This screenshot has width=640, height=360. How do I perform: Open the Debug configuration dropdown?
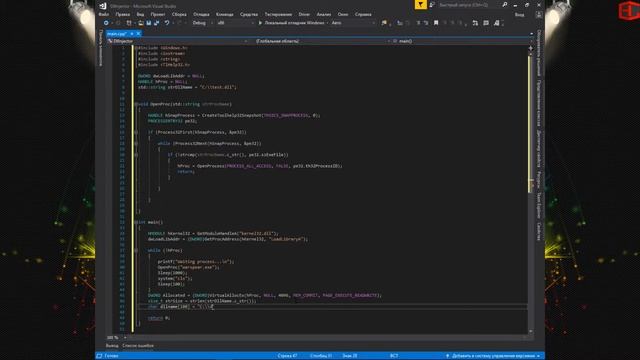click(203, 23)
